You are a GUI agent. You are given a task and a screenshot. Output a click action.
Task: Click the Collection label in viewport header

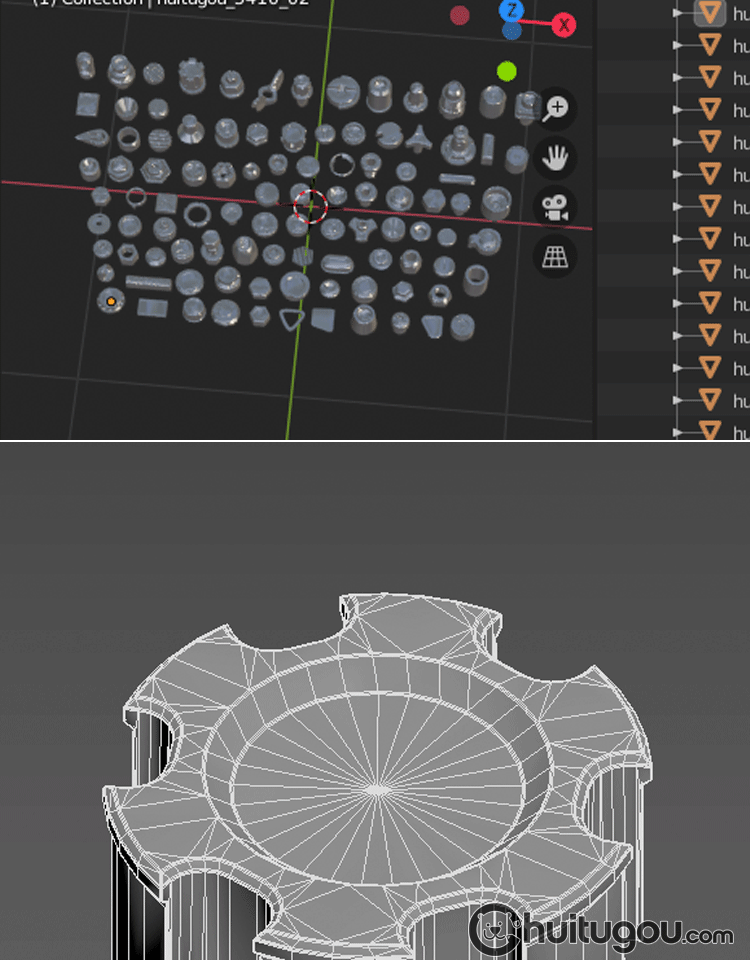(98, 3)
